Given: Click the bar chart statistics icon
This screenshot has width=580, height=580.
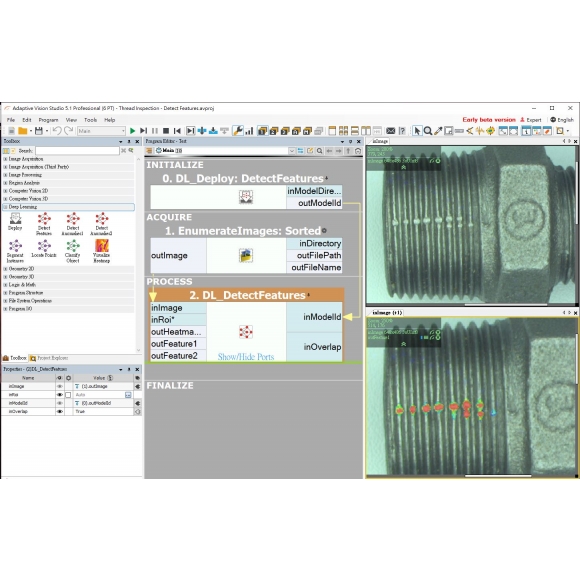Looking at the screenshot, I should (249, 131).
